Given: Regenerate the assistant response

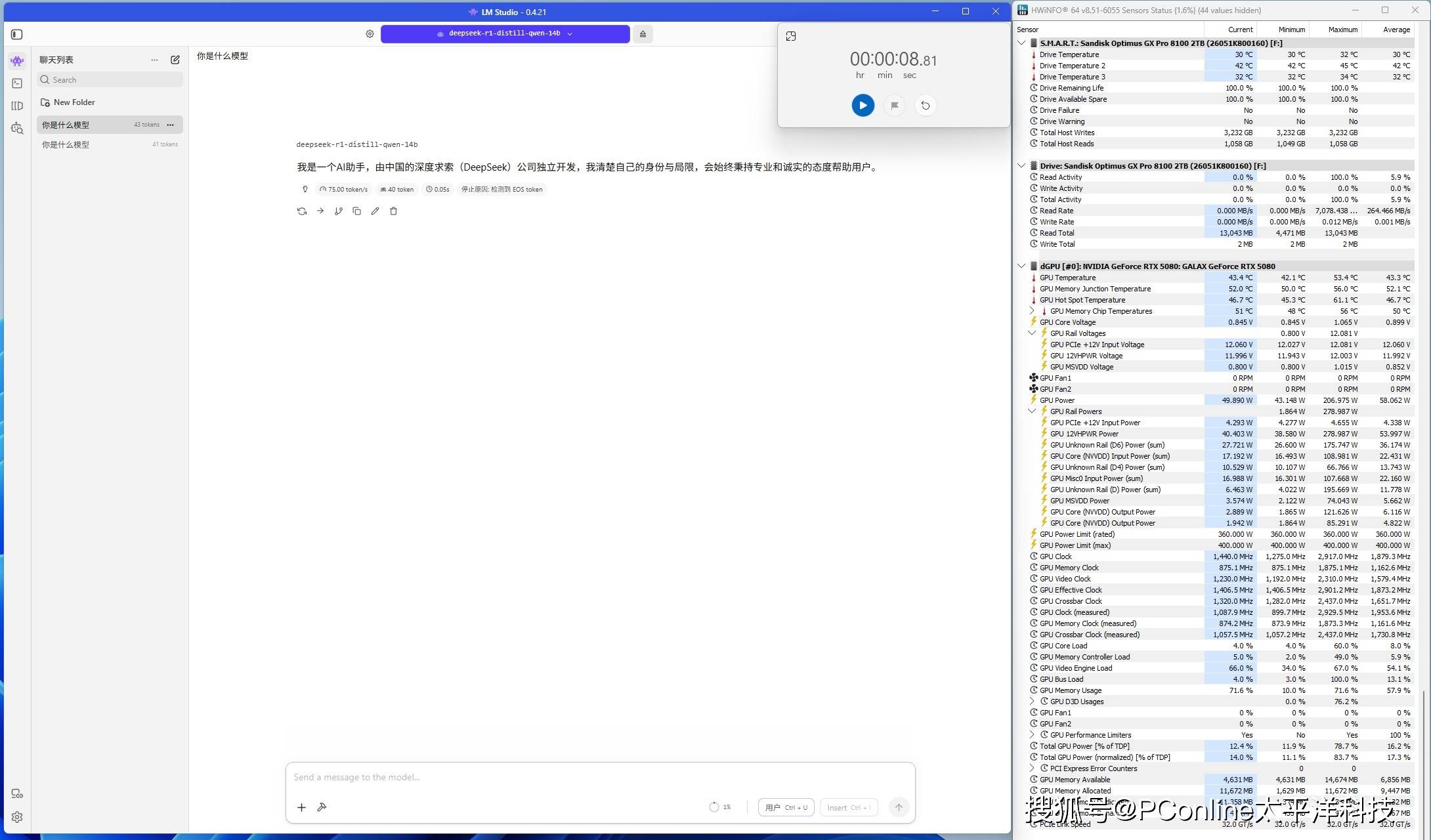Looking at the screenshot, I should (302, 211).
